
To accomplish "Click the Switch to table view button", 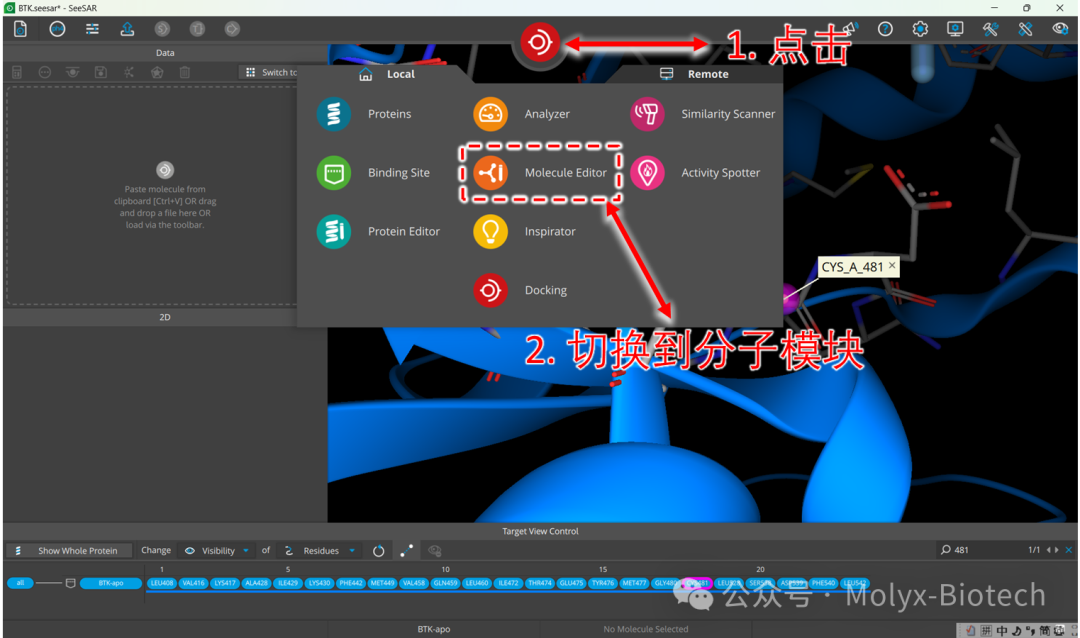I will [x=270, y=72].
